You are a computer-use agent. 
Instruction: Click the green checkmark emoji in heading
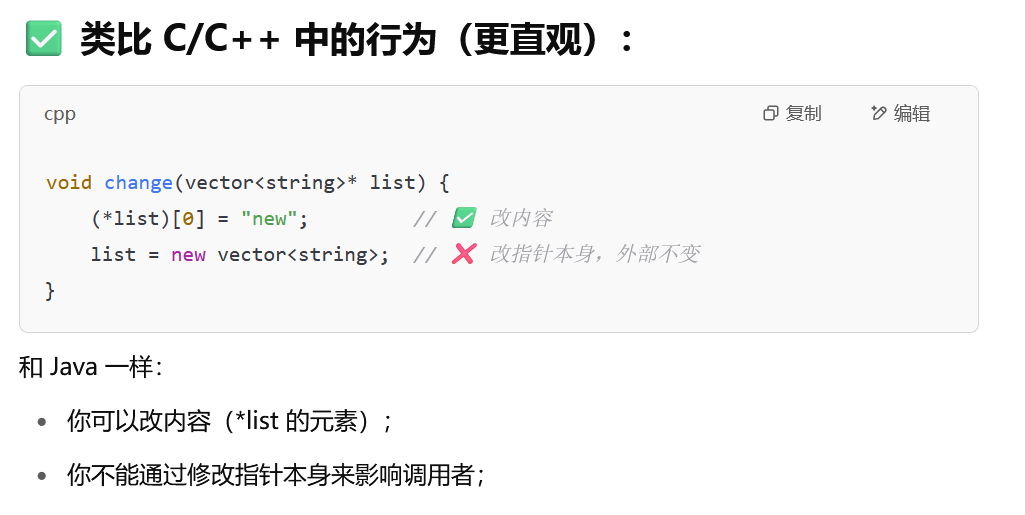[44, 39]
